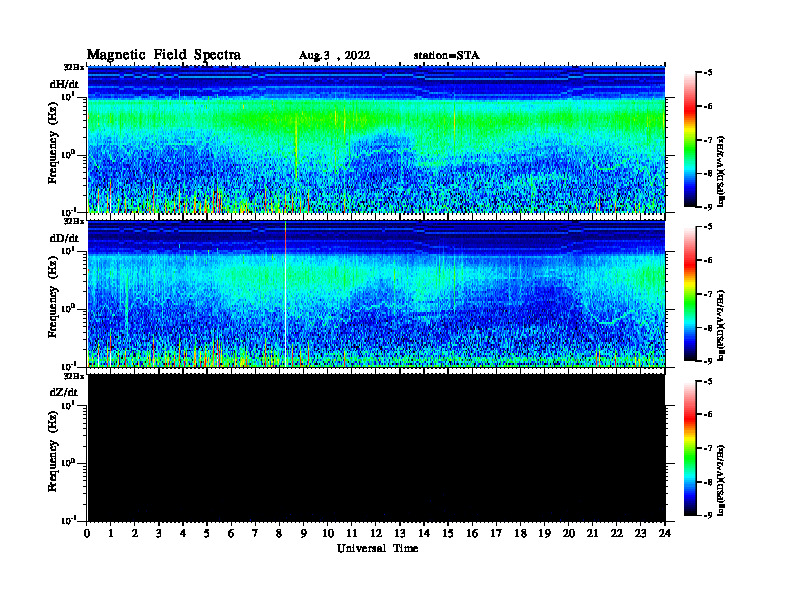Click the "-5" tick on dZ/dt color bar
Image resolution: width=792 pixels, height=612 pixels.
tap(709, 382)
